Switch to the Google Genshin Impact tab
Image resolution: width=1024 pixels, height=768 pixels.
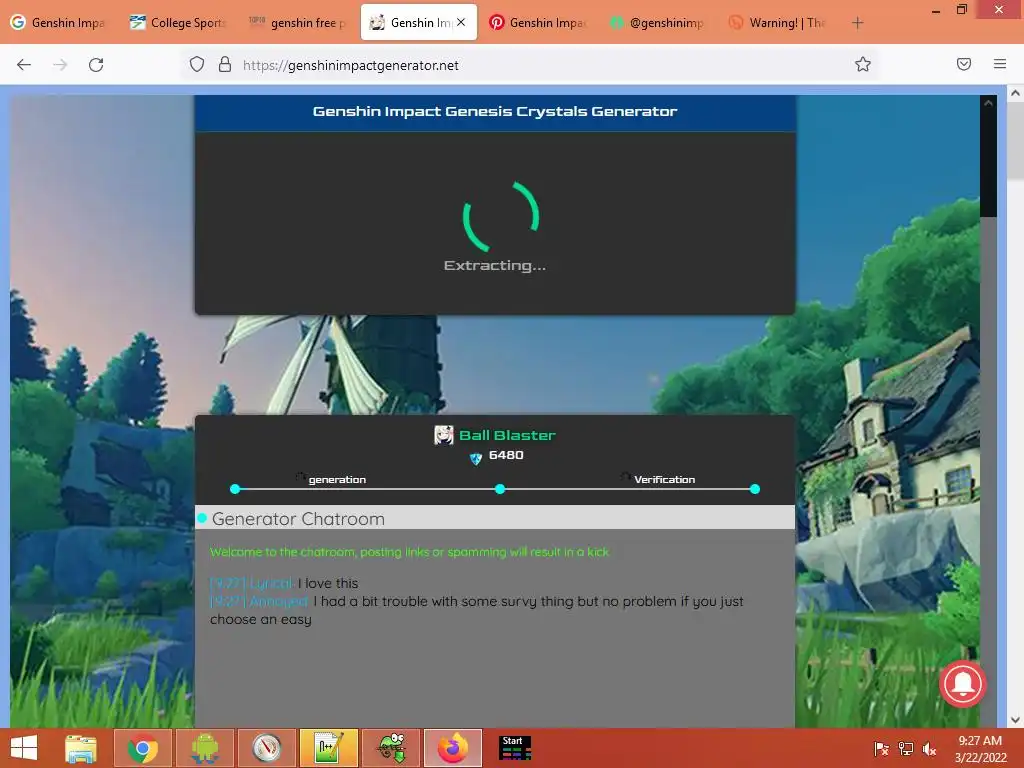click(59, 23)
